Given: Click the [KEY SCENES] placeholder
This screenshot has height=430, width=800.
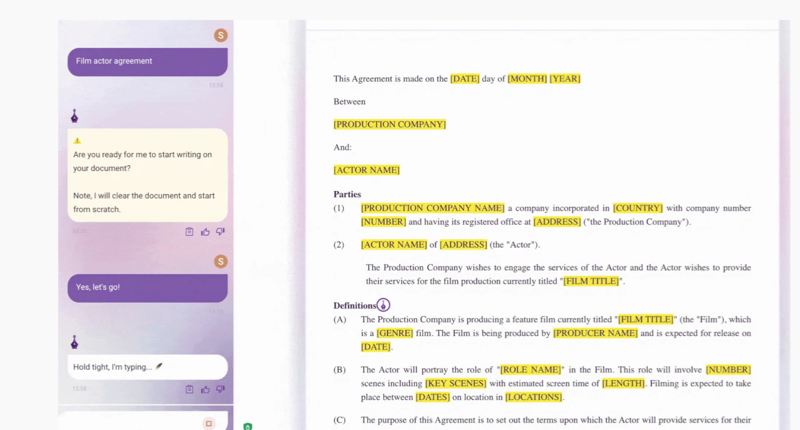Looking at the screenshot, I should coord(456,383).
